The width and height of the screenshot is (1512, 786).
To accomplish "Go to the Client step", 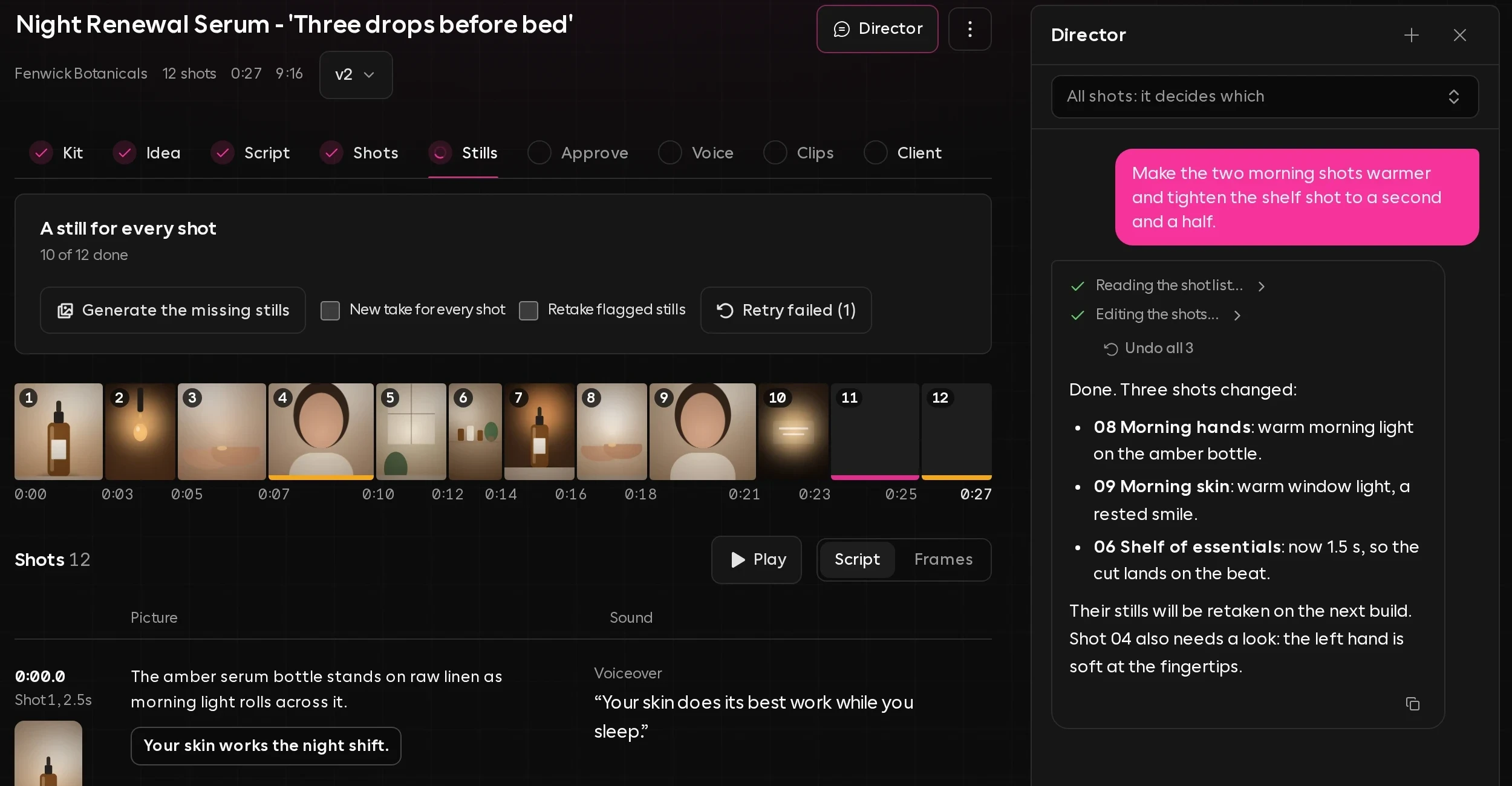I will [x=903, y=153].
